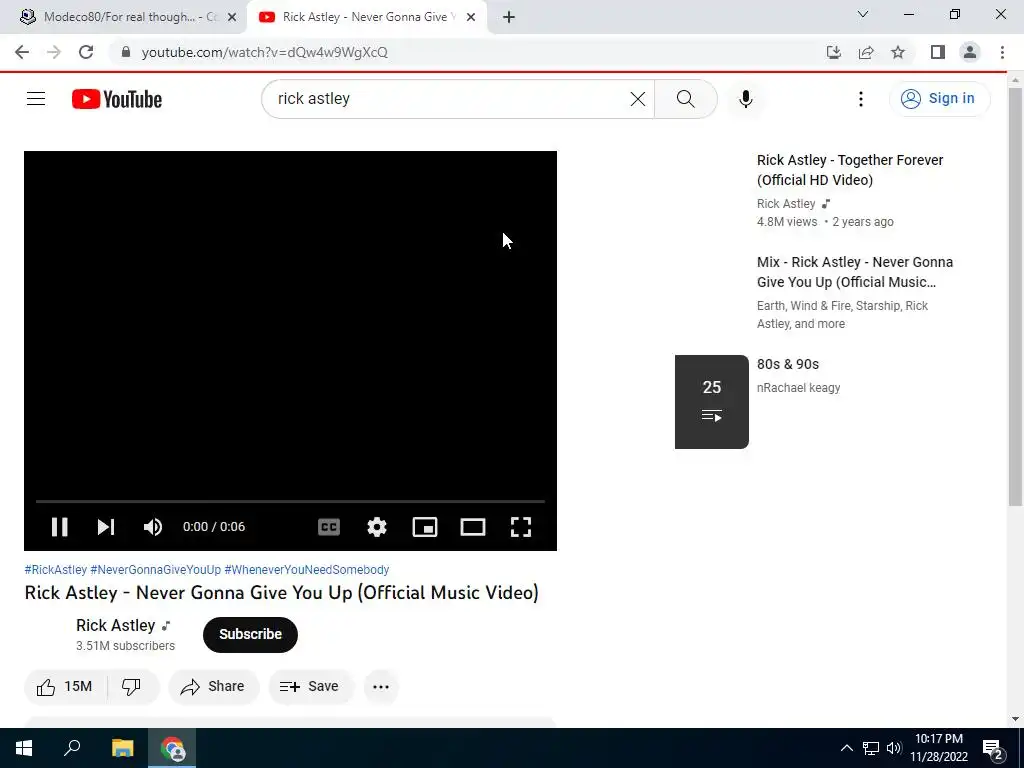Viewport: 1024px width, 768px height.
Task: Open the network tray icon
Action: (871, 748)
